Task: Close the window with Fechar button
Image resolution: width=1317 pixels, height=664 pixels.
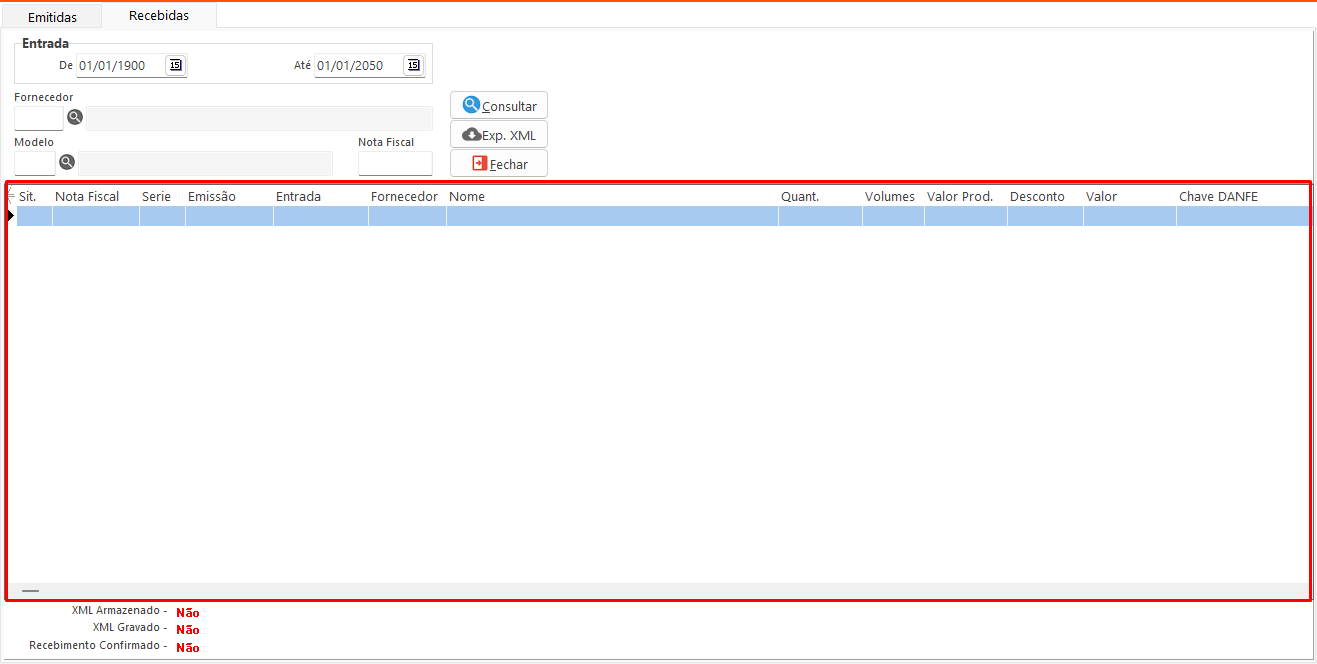Action: pyautogui.click(x=499, y=164)
